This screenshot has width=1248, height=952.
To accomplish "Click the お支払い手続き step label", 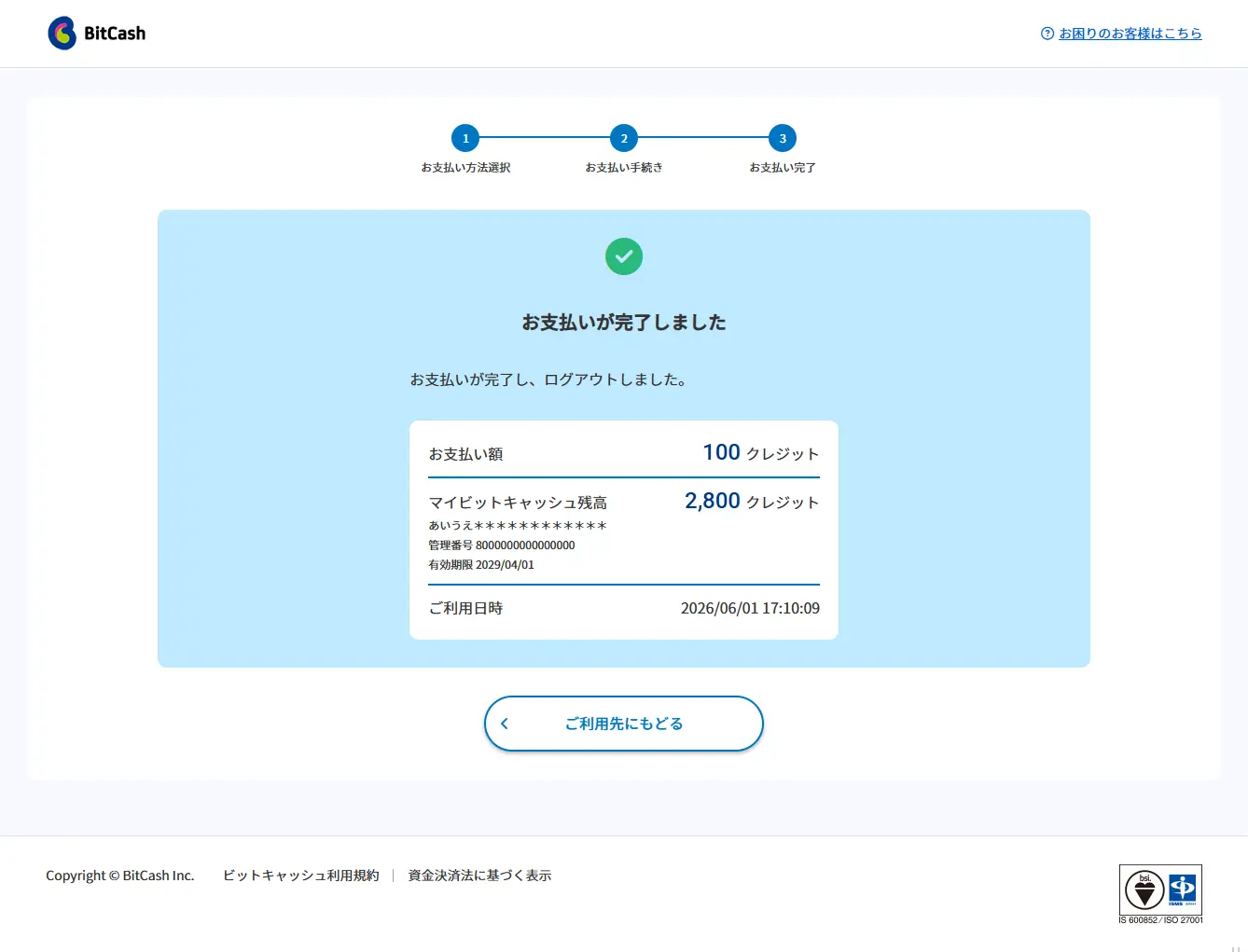I will tap(624, 168).
